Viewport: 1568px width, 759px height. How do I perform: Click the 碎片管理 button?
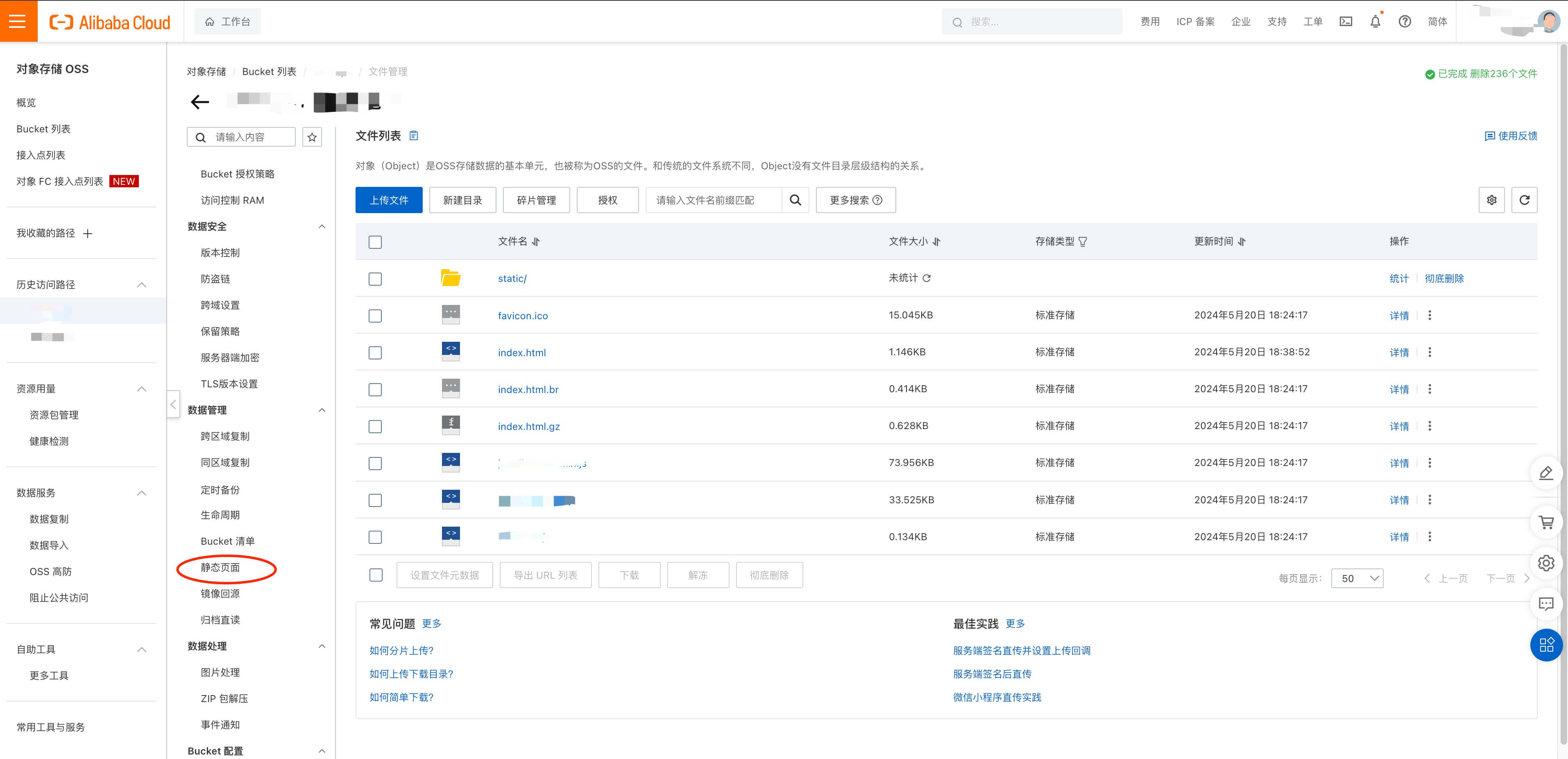point(536,200)
